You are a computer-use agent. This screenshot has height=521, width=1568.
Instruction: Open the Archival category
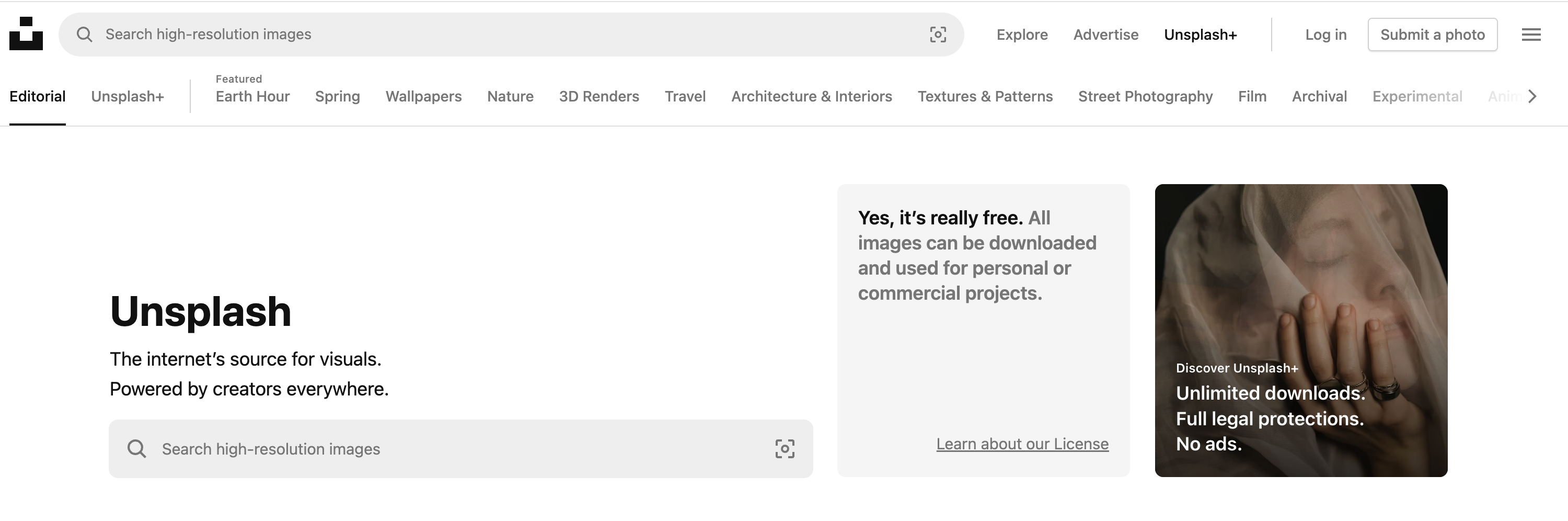coord(1319,96)
